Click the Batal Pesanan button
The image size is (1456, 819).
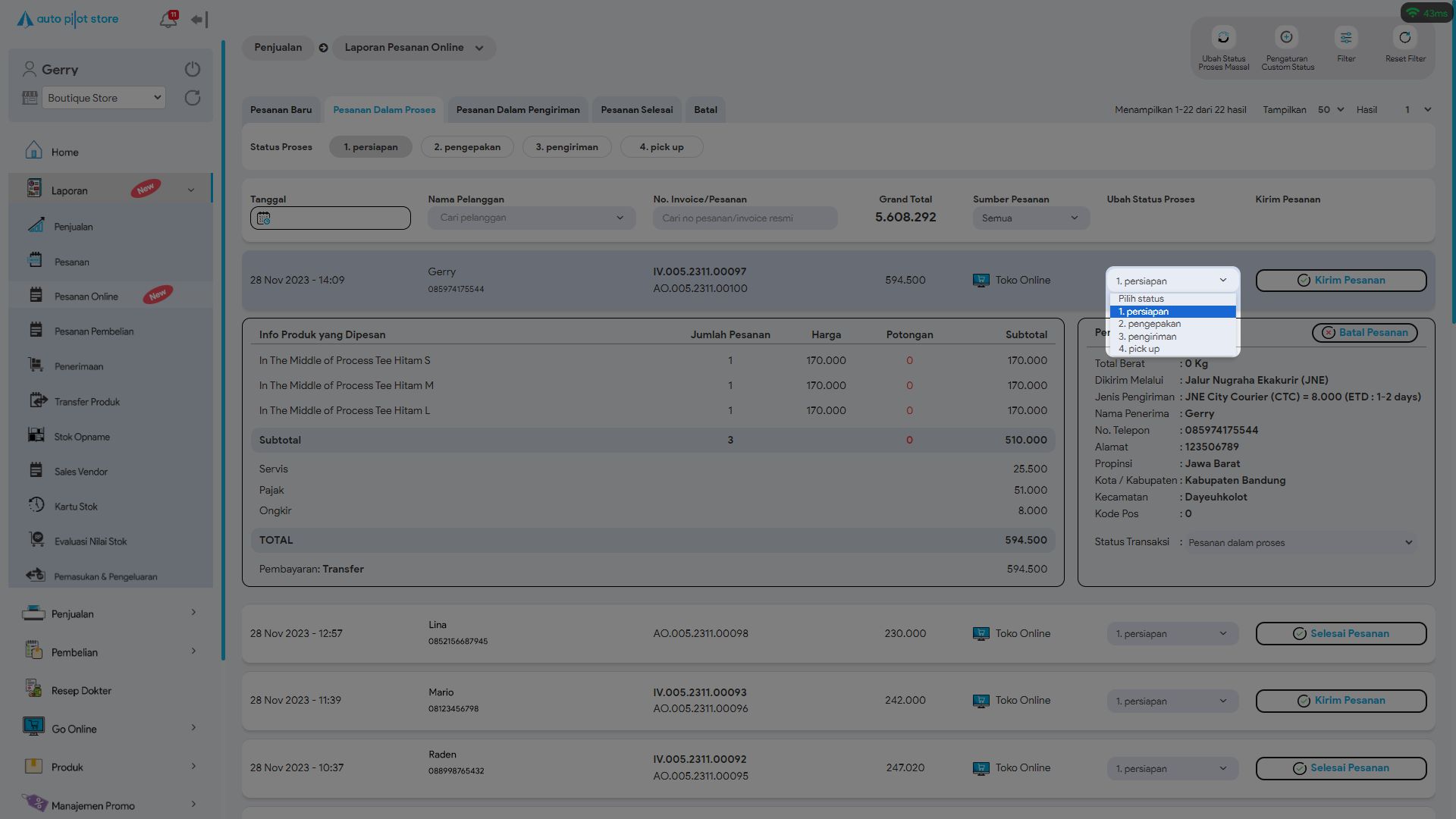click(1364, 333)
